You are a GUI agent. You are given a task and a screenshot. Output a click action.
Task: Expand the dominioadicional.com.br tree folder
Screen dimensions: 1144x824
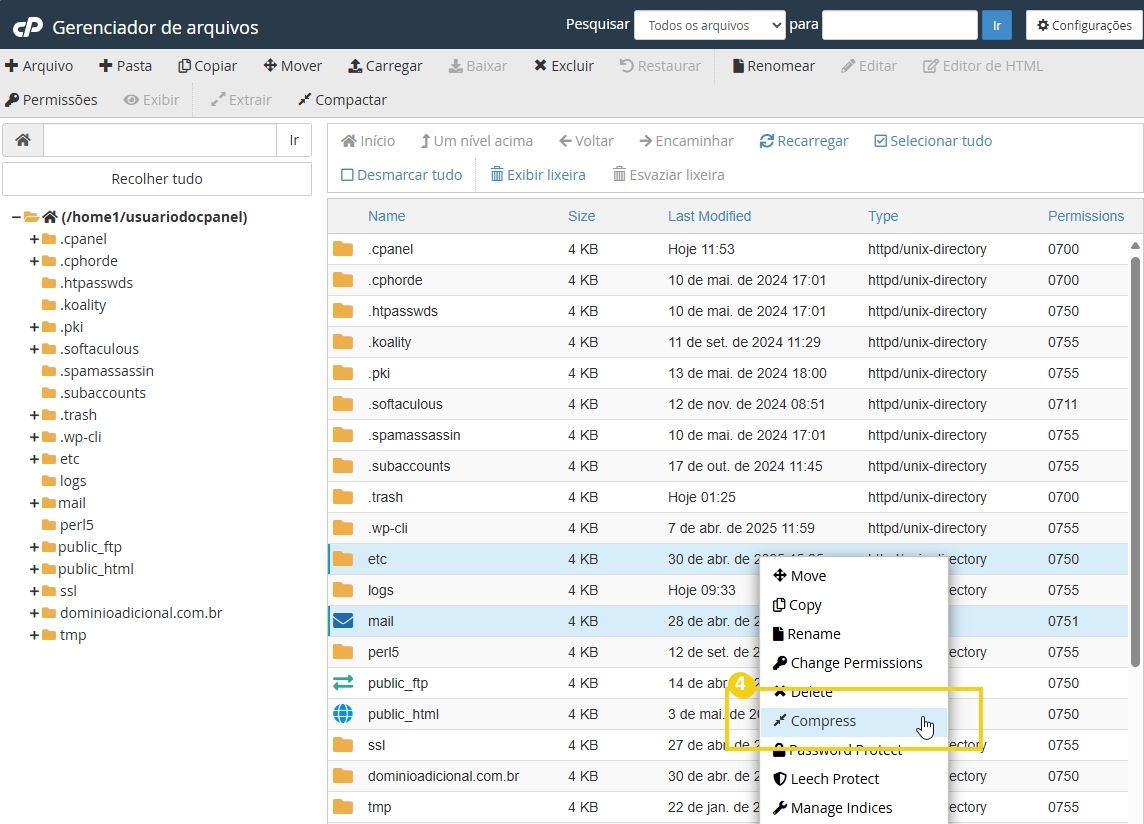point(34,613)
